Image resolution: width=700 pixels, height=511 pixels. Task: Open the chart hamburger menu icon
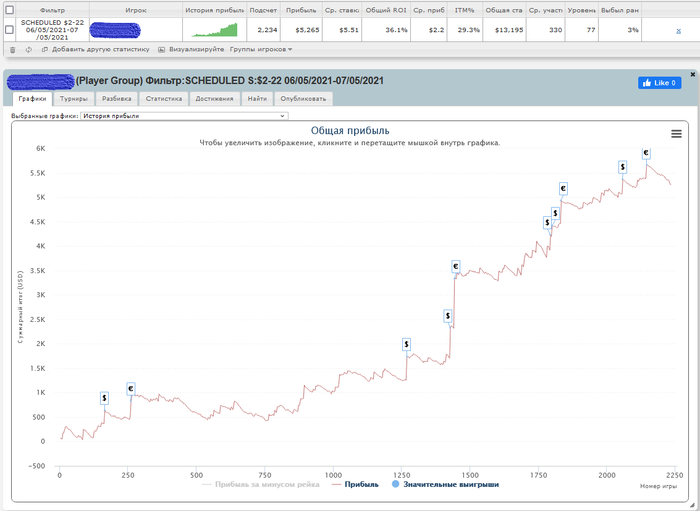676,133
